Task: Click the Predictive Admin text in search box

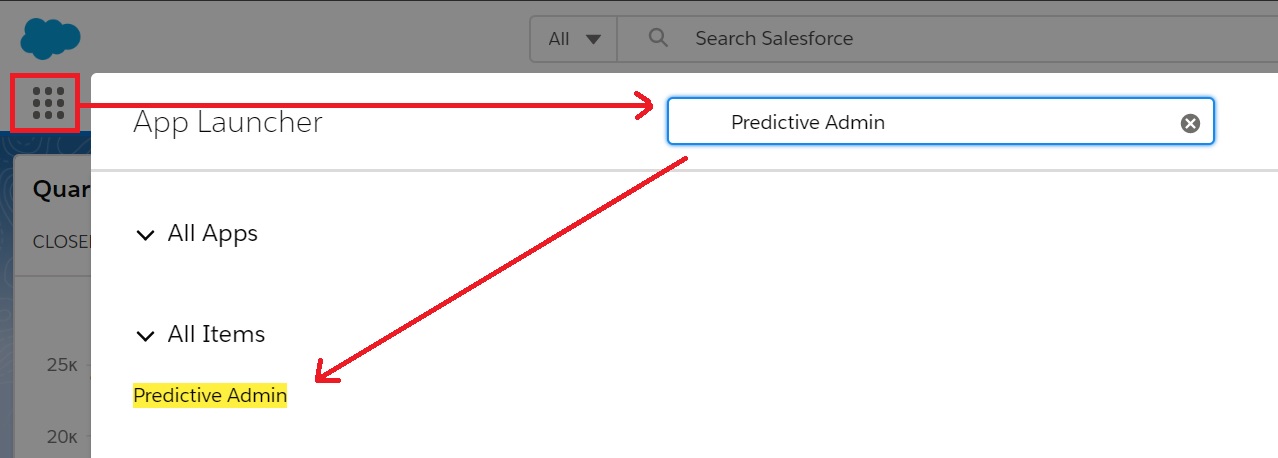Action: tap(808, 122)
